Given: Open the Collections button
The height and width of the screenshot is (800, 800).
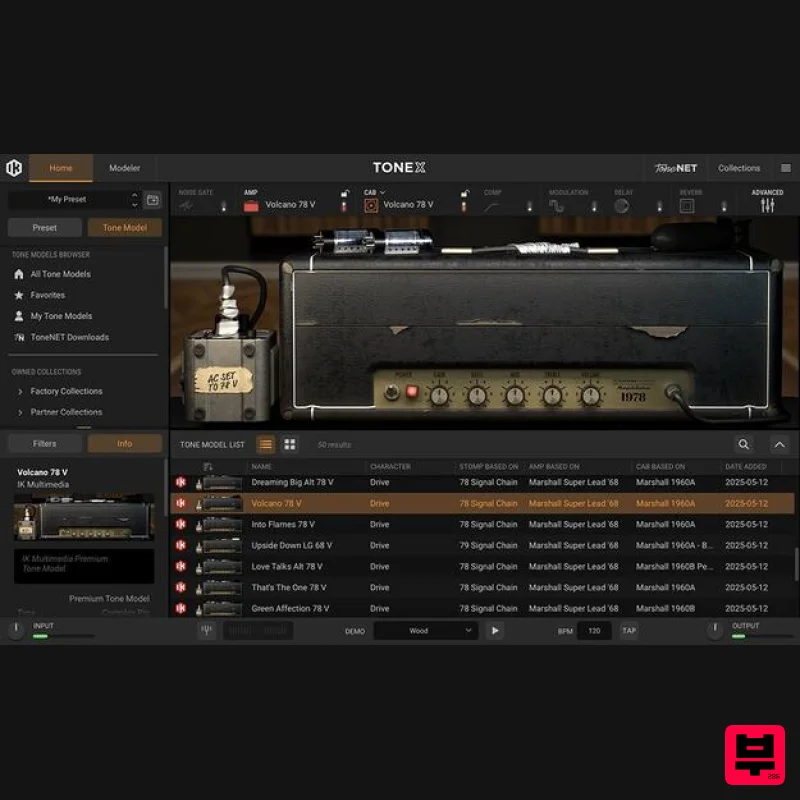Looking at the screenshot, I should coord(739,168).
